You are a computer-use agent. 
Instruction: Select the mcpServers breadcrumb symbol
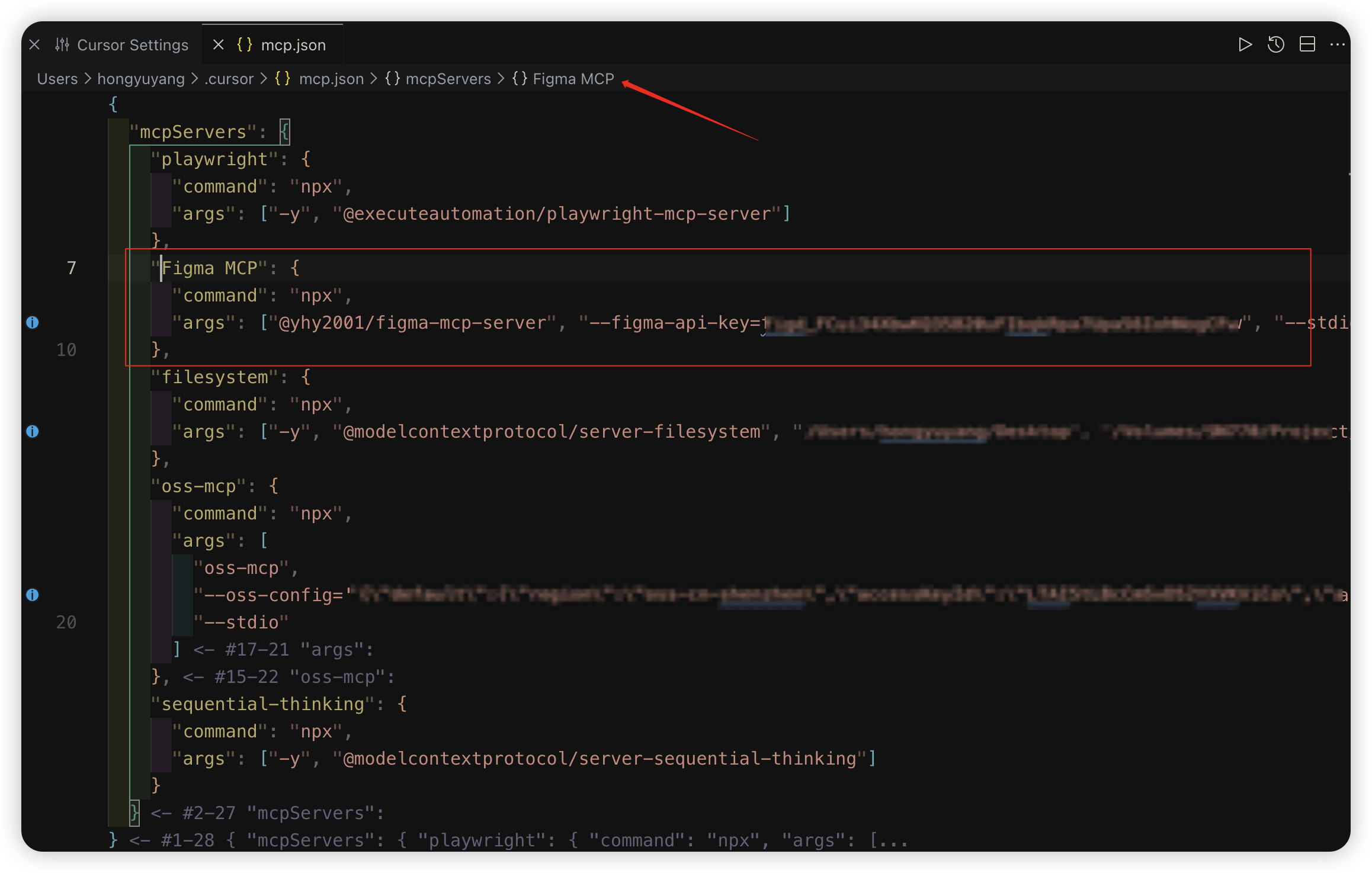[x=438, y=79]
